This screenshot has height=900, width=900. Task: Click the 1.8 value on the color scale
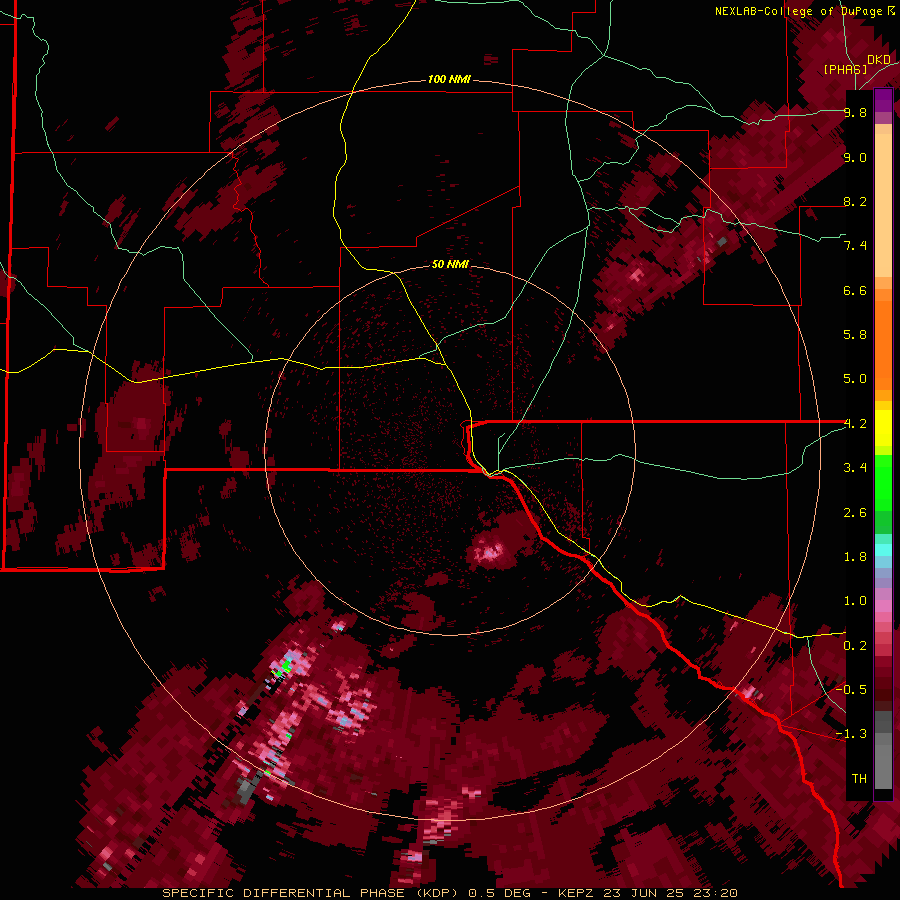click(x=855, y=557)
